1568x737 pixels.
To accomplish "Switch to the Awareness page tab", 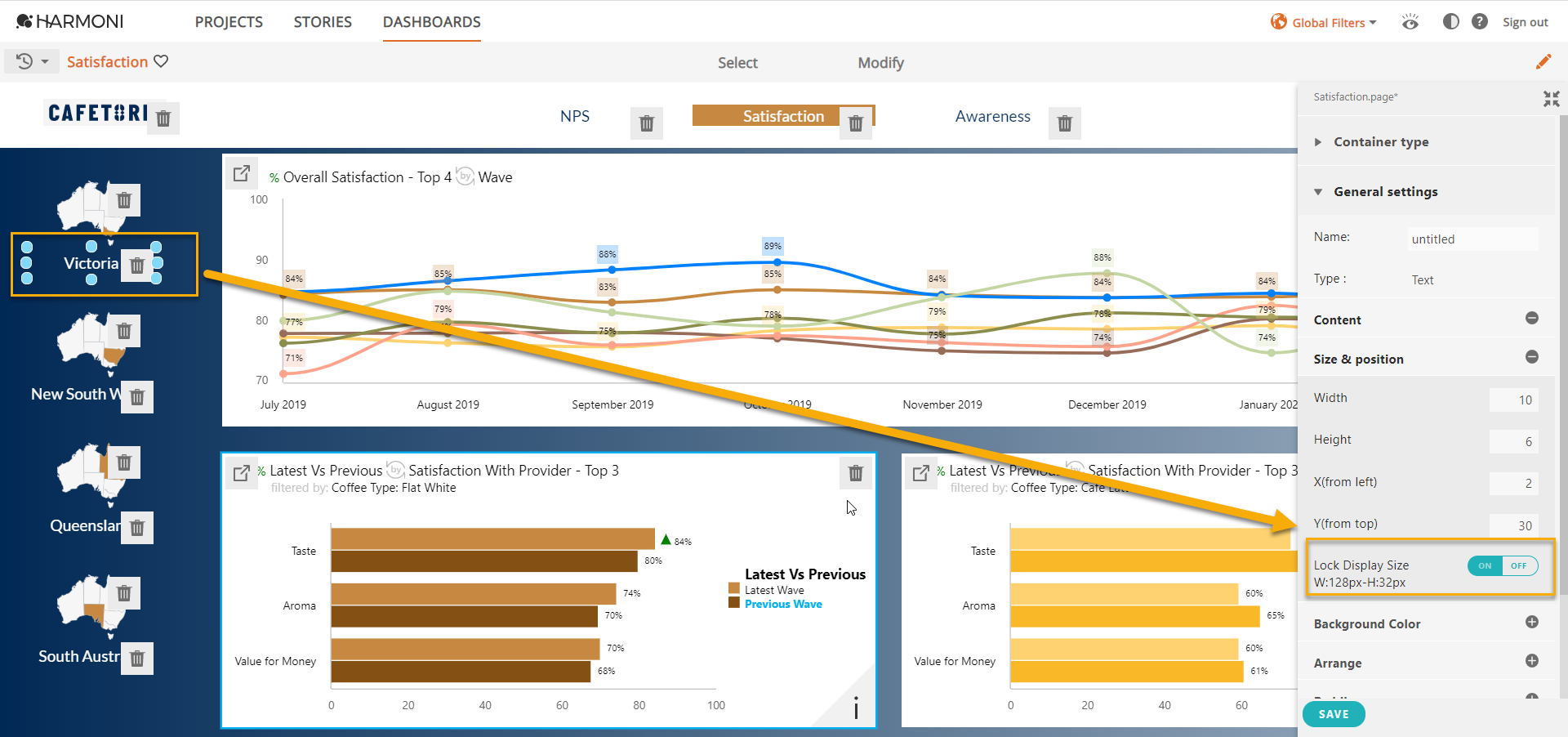I will tap(991, 116).
